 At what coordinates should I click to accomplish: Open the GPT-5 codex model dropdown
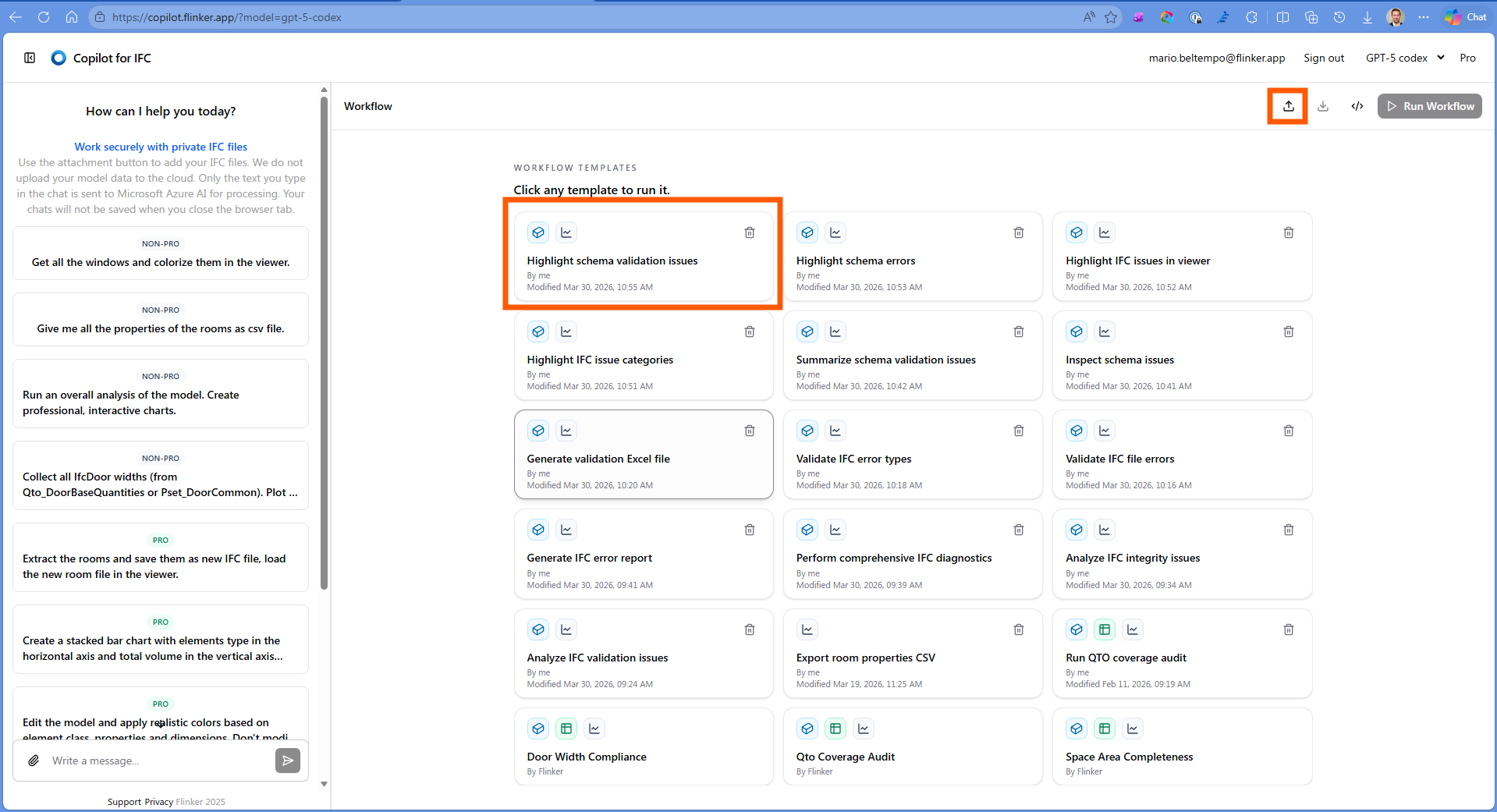[x=1404, y=58]
